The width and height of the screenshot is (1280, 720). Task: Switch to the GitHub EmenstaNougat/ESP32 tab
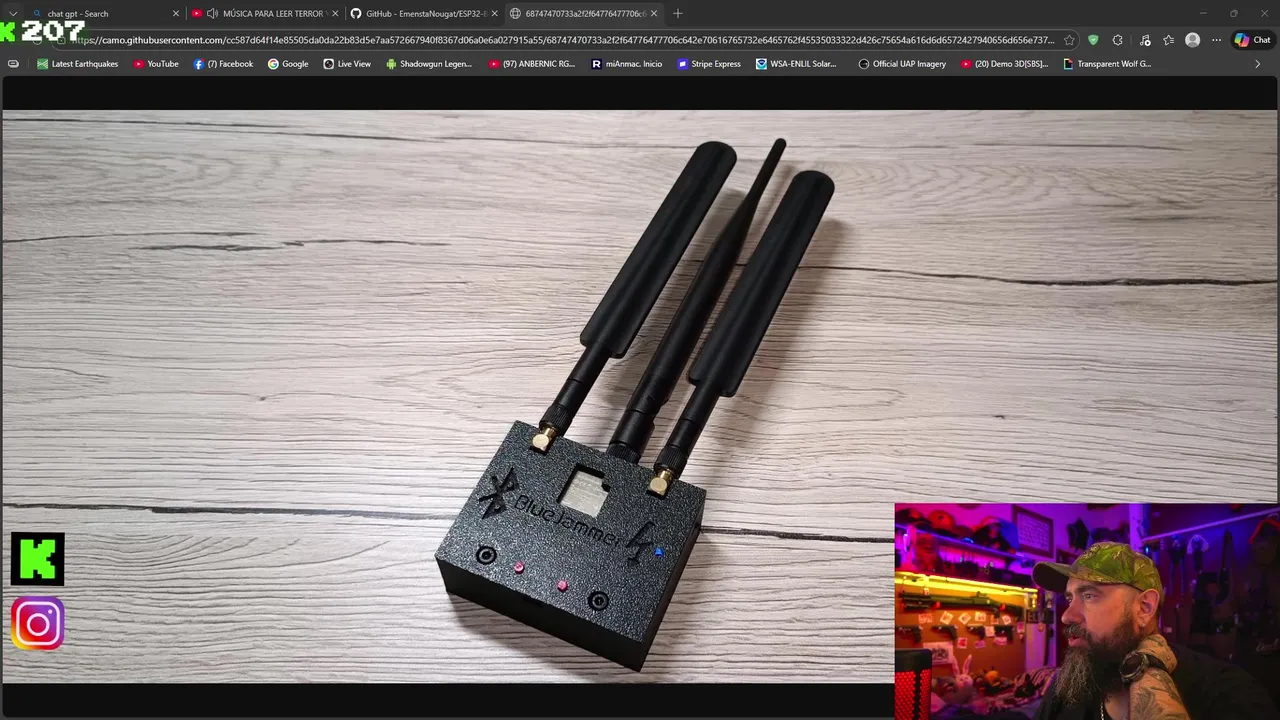424,13
